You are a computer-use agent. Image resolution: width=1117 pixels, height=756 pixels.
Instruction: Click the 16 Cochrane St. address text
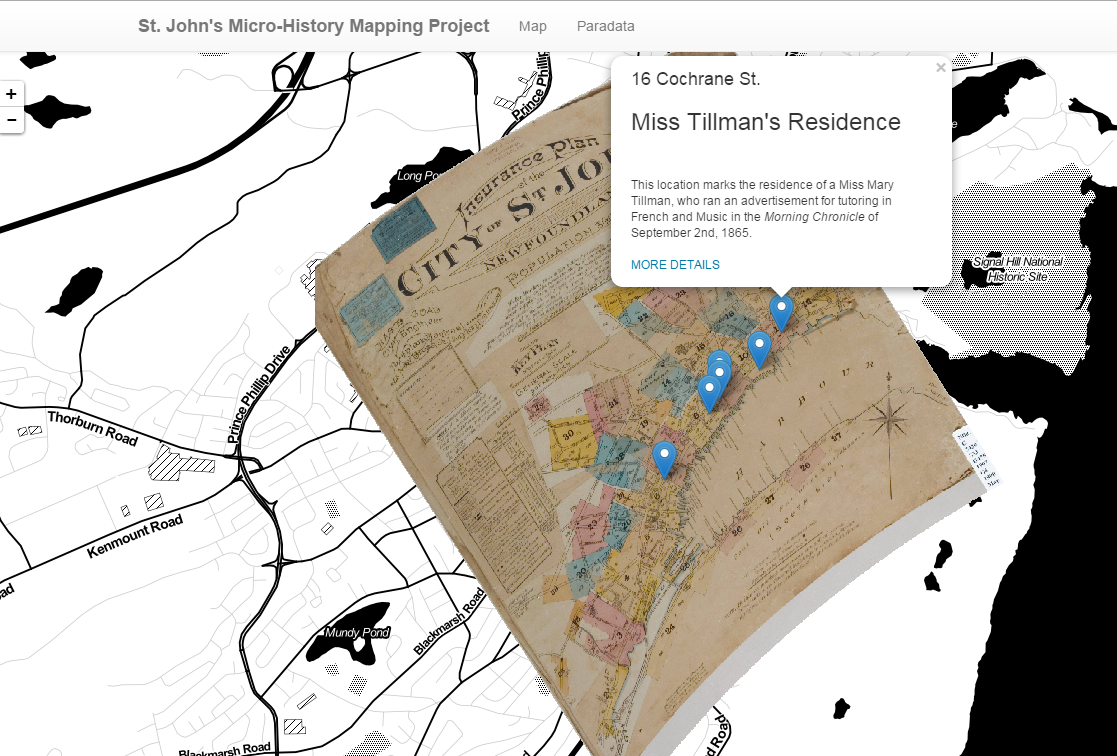695,79
